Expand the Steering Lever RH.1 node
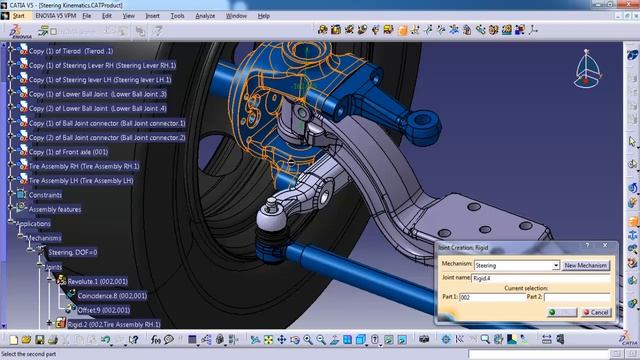This screenshot has height=360, width=640. point(11,65)
